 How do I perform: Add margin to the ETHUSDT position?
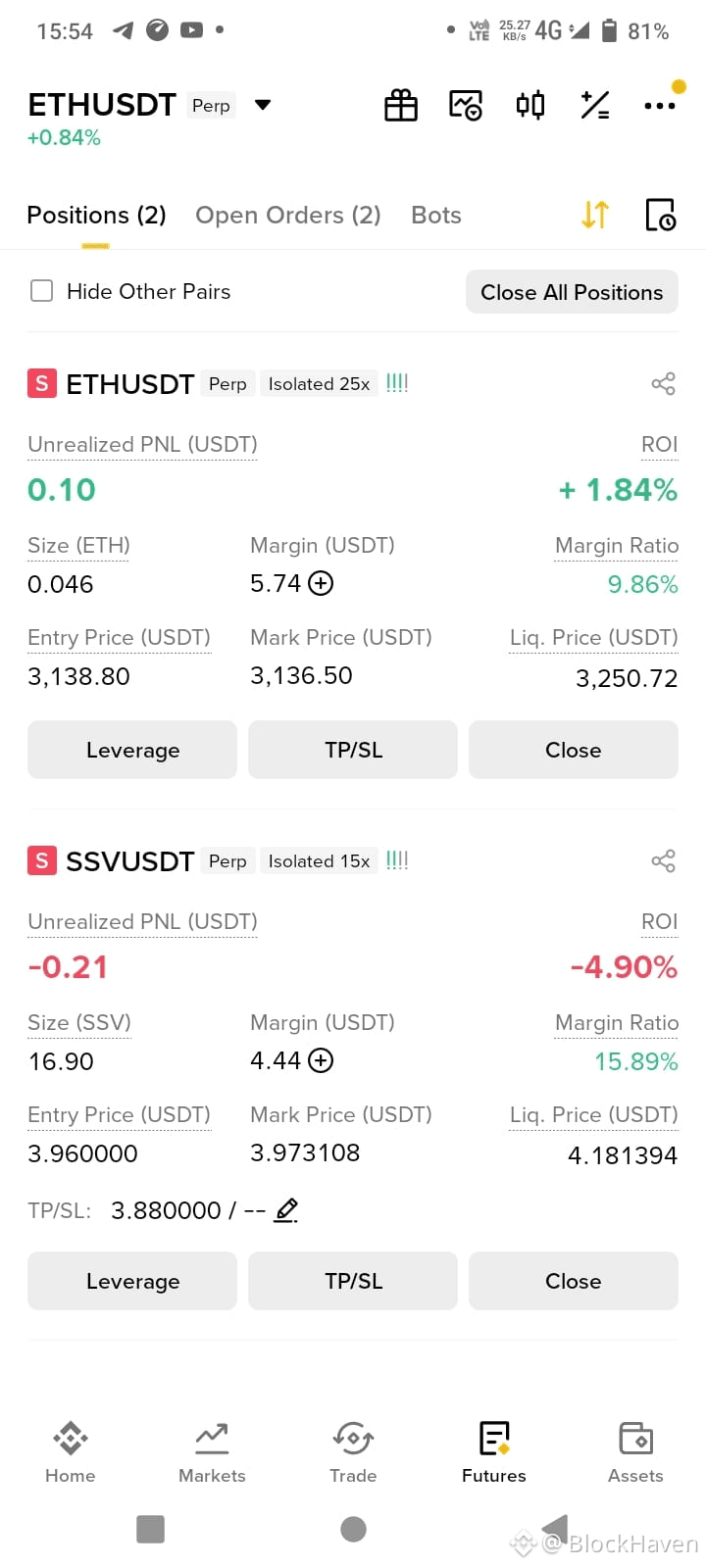(x=321, y=583)
